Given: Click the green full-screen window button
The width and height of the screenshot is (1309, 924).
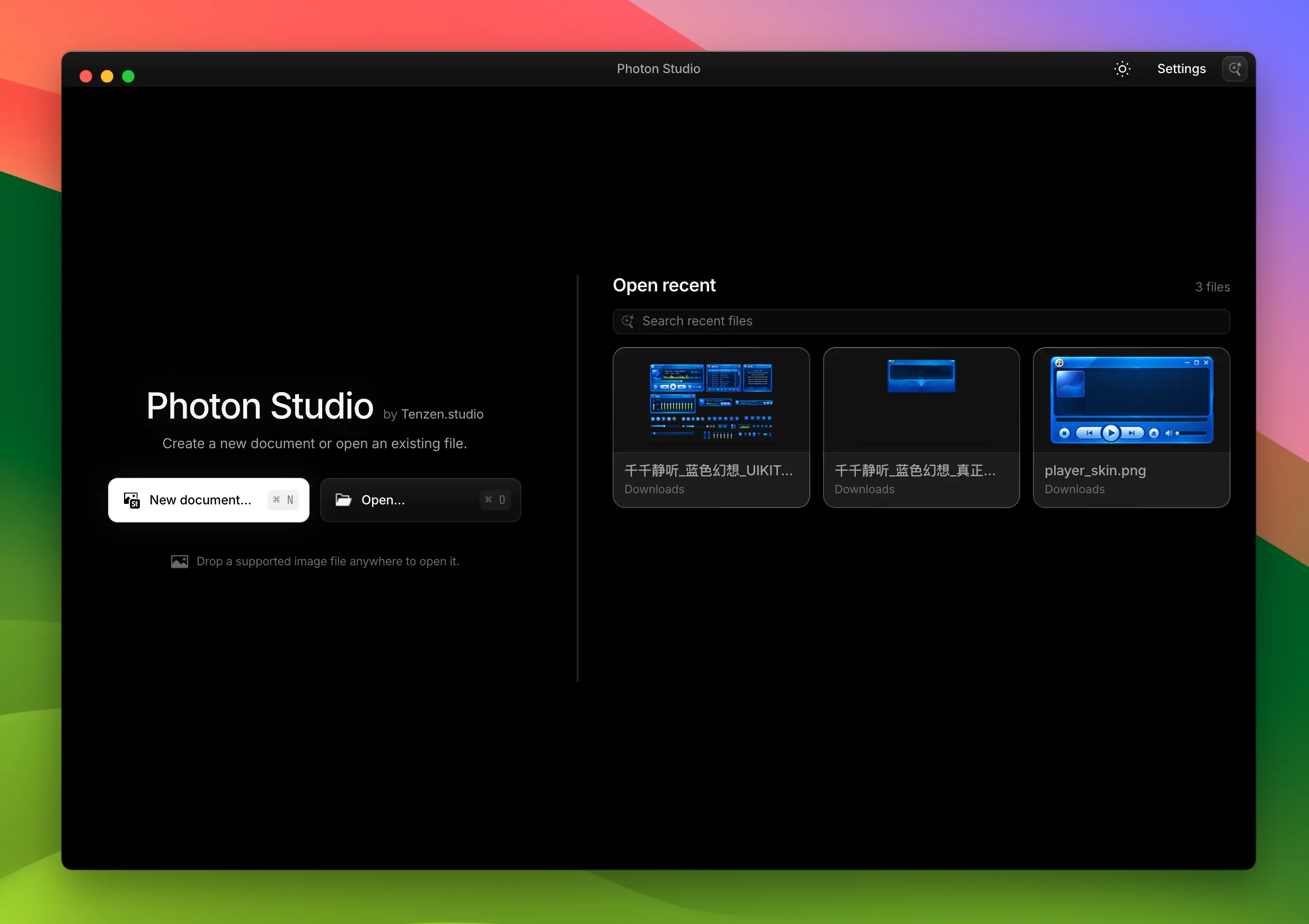Looking at the screenshot, I should click(x=128, y=76).
